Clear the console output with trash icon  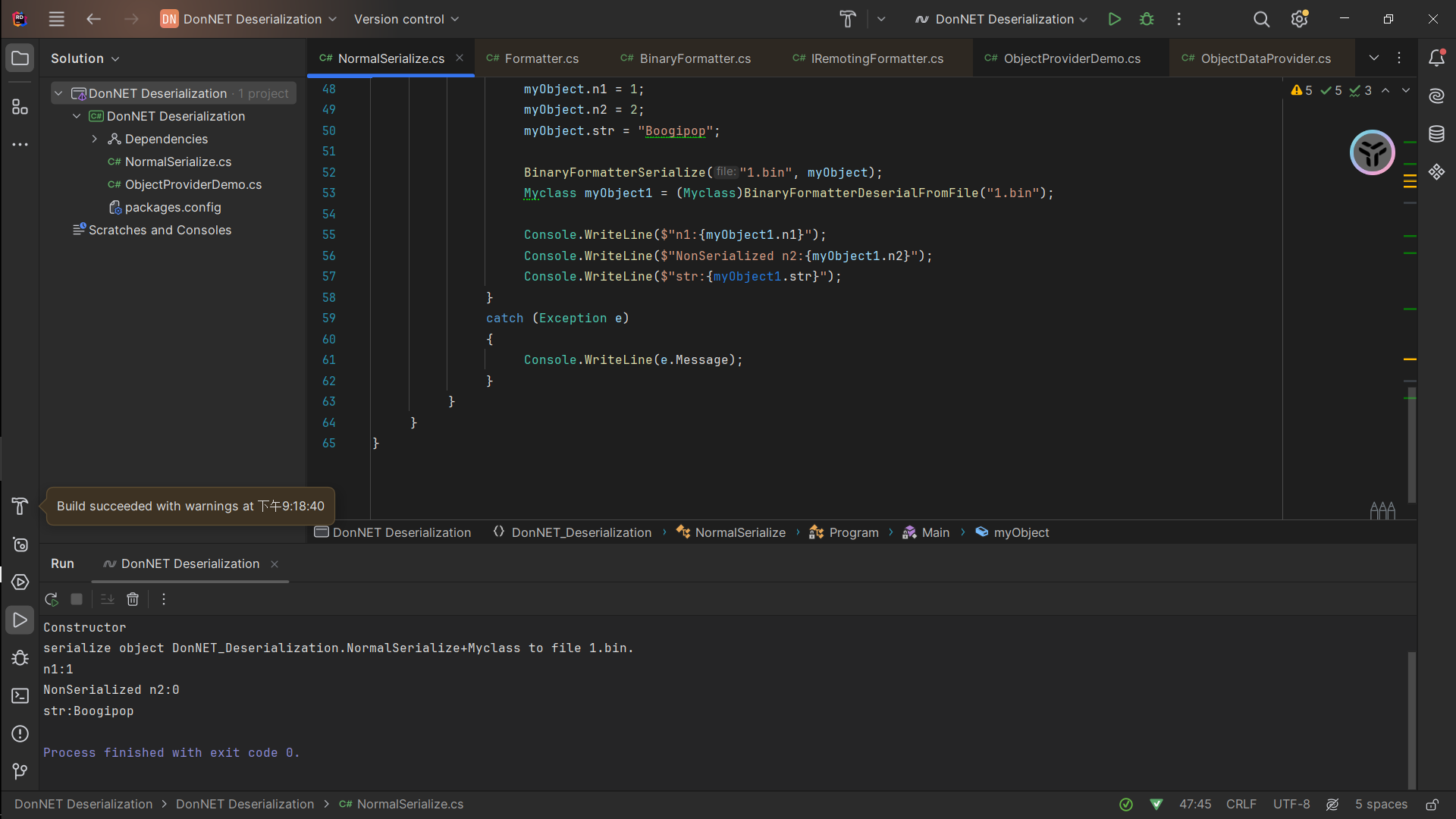(x=133, y=599)
